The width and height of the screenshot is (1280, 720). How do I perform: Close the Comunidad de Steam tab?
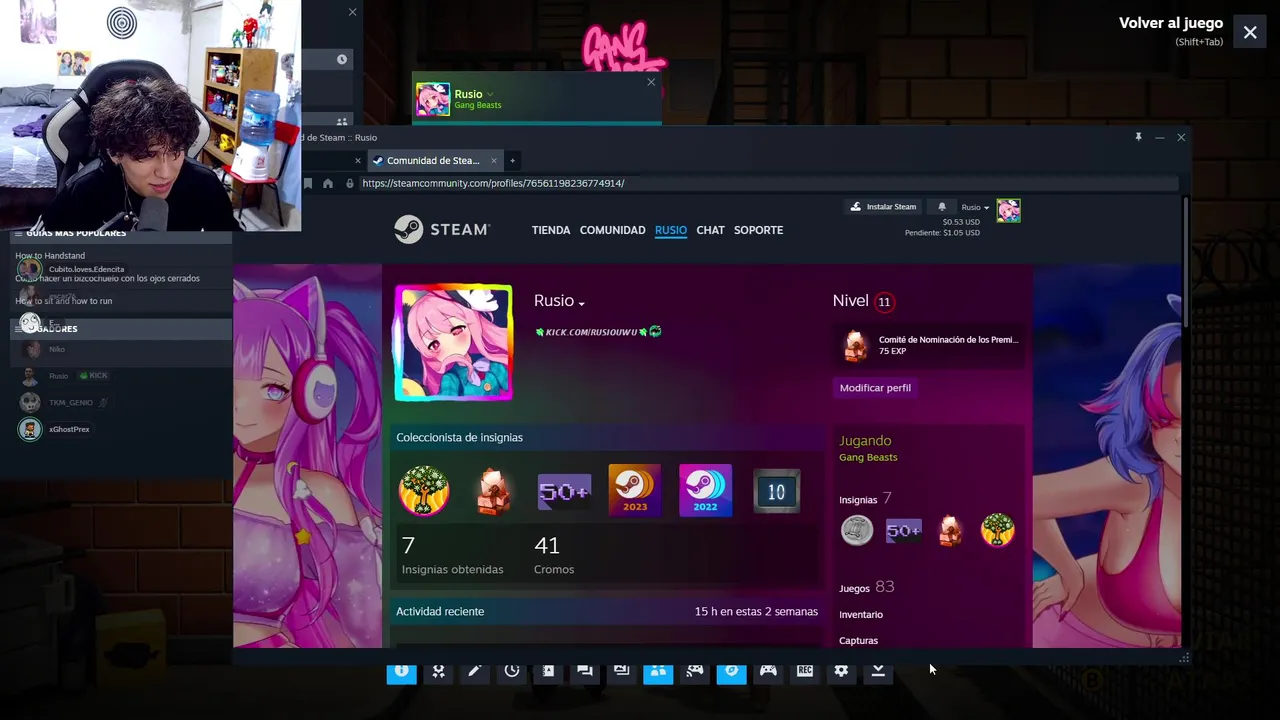(x=493, y=160)
